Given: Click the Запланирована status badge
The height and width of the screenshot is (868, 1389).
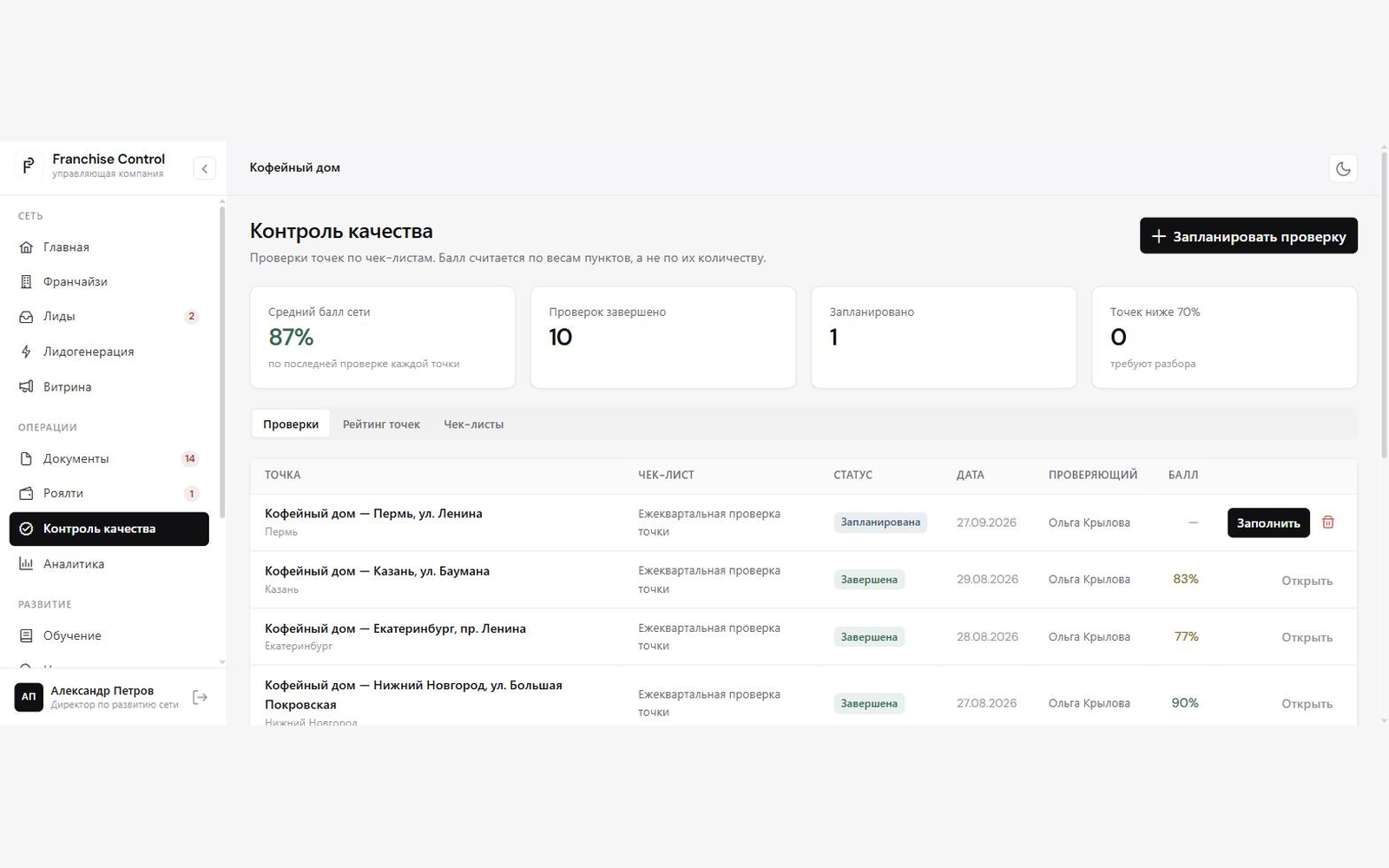Looking at the screenshot, I should click(880, 523).
